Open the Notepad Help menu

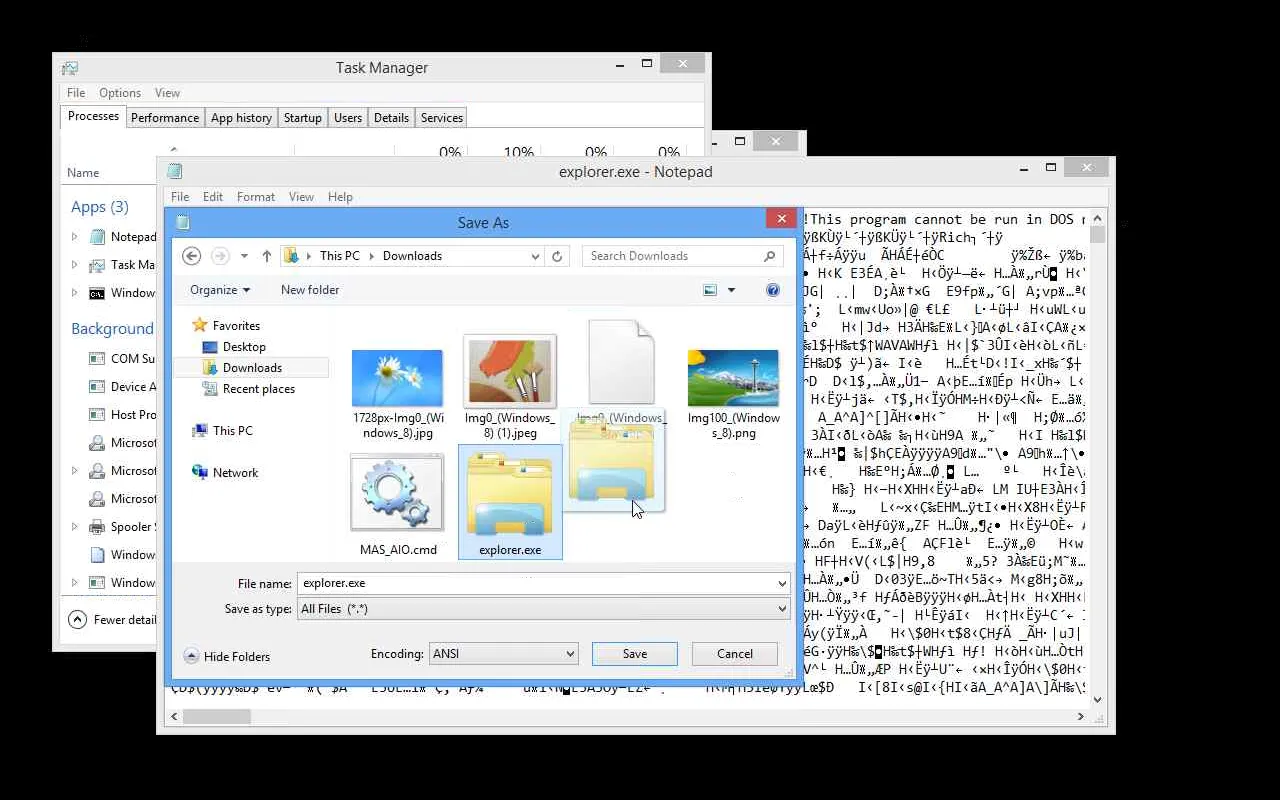point(340,197)
